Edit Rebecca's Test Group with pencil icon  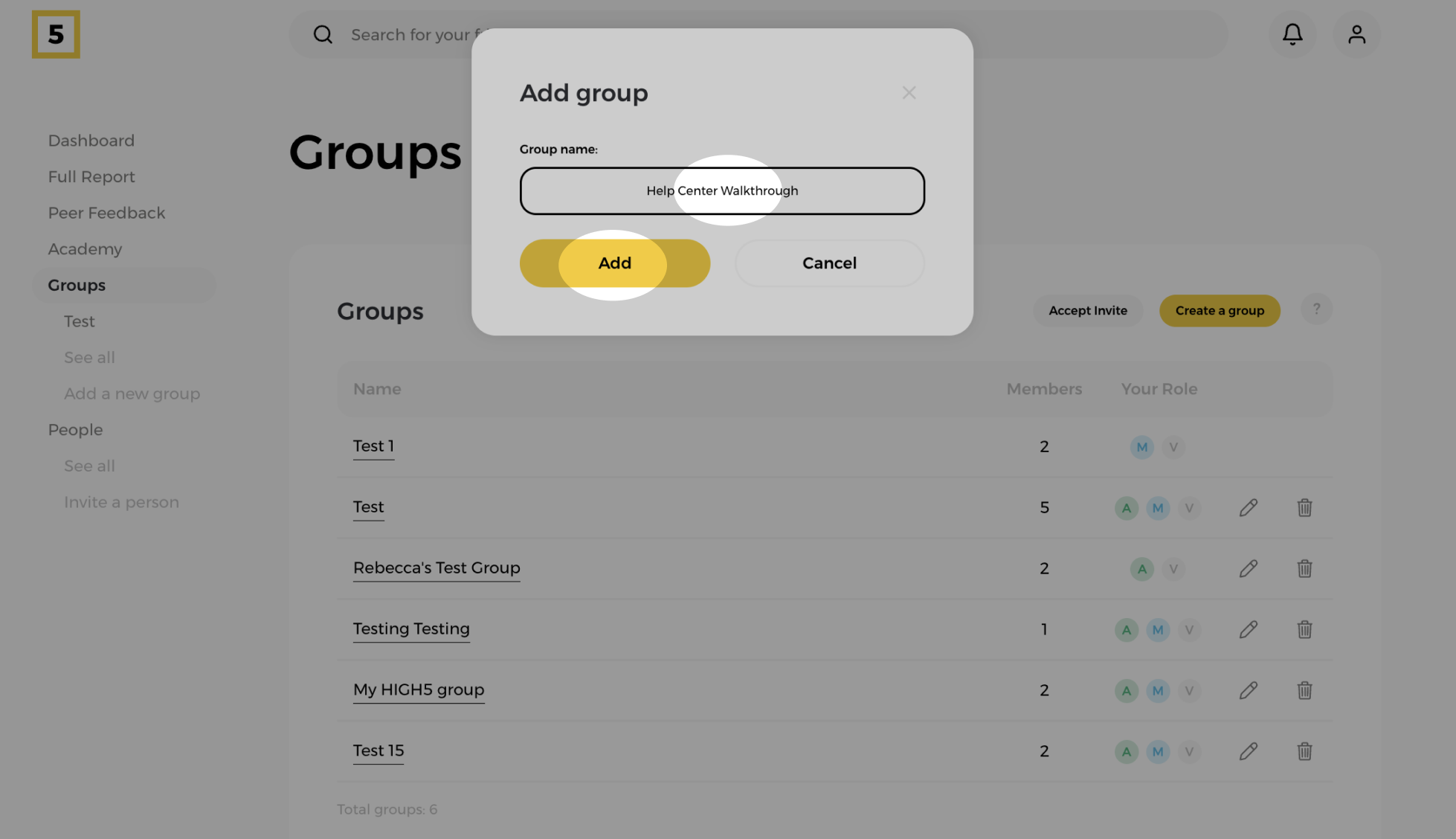(1249, 568)
